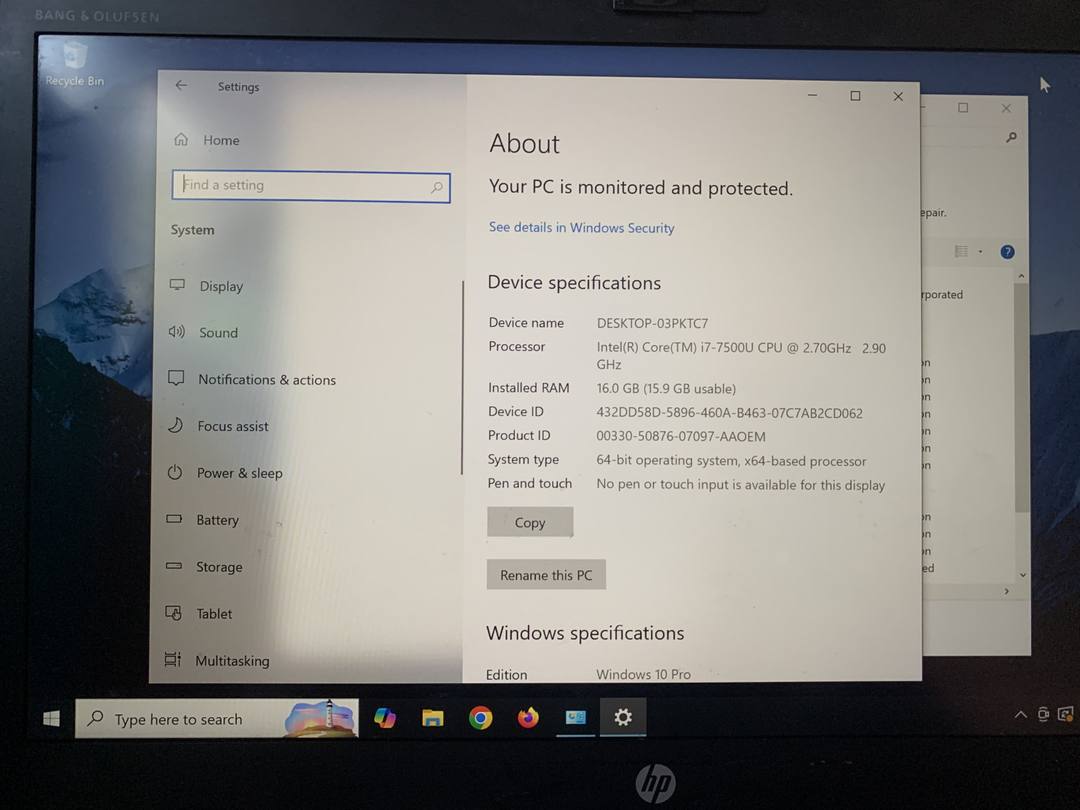Viewport: 1080px width, 810px height.
Task: Click Rename this PC button
Action: coord(546,575)
